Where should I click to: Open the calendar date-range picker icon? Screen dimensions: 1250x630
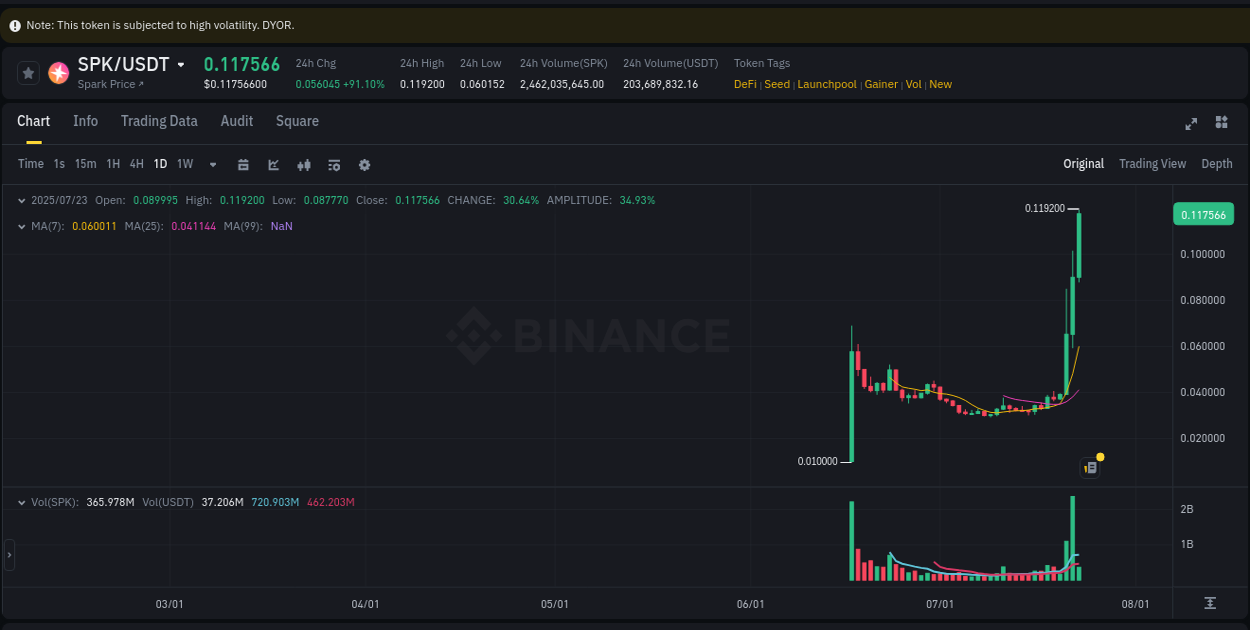243,163
